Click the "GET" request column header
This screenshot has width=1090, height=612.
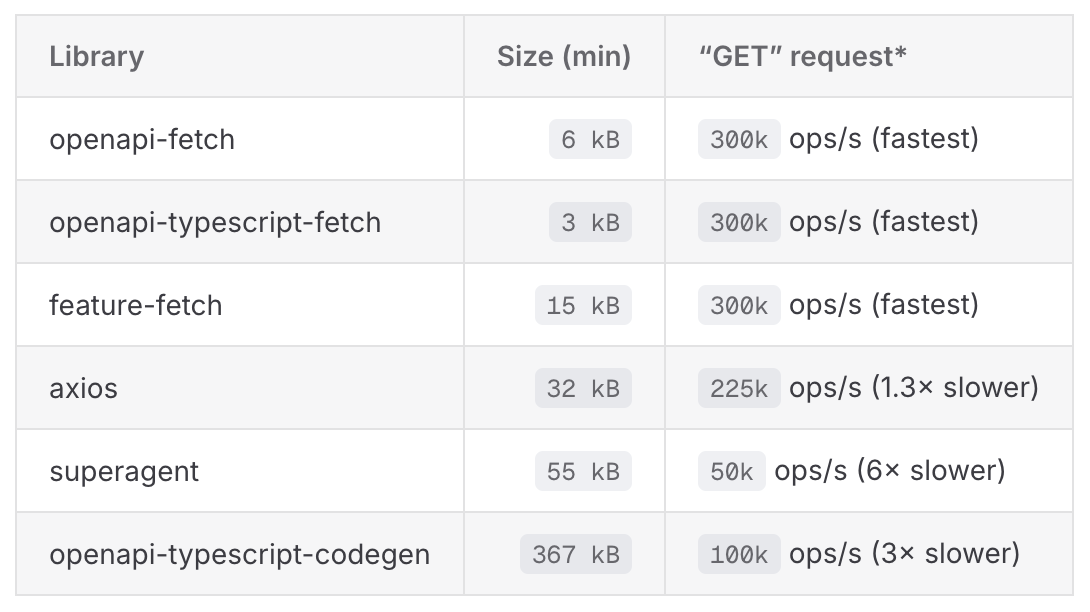coord(802,57)
